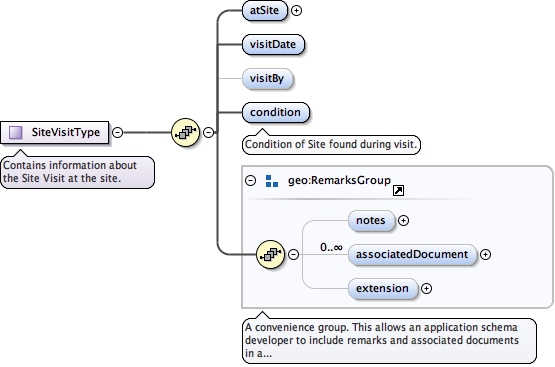Screen dimensions: 555x367
Task: Click the 'Condition of Site found during visit.' annotation
Action: [x=331, y=144]
